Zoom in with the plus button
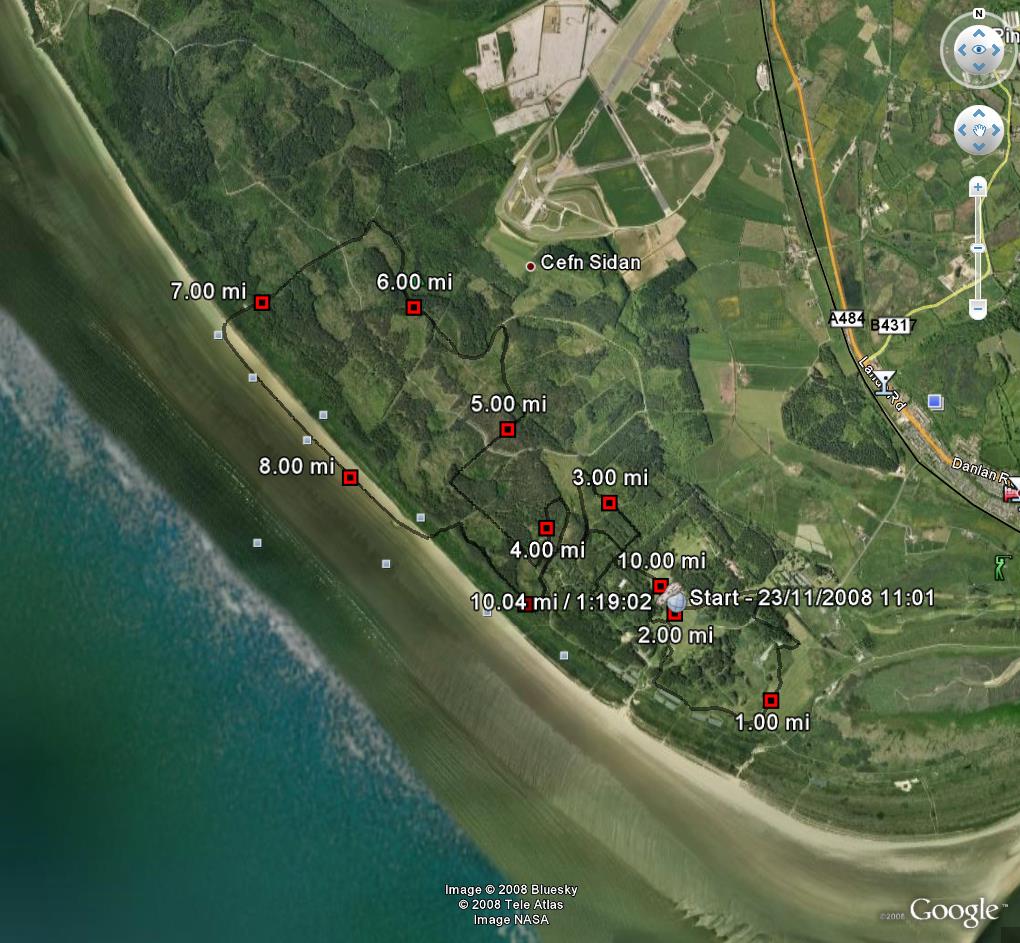 (978, 188)
